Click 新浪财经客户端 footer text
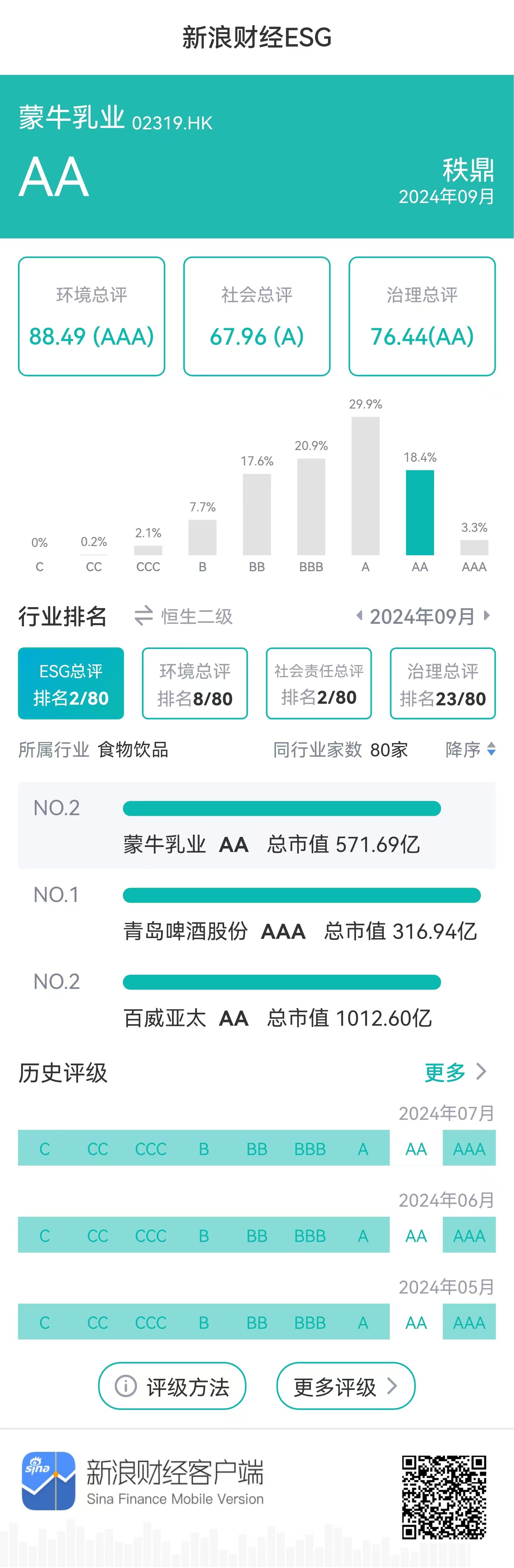 pyautogui.click(x=175, y=1472)
